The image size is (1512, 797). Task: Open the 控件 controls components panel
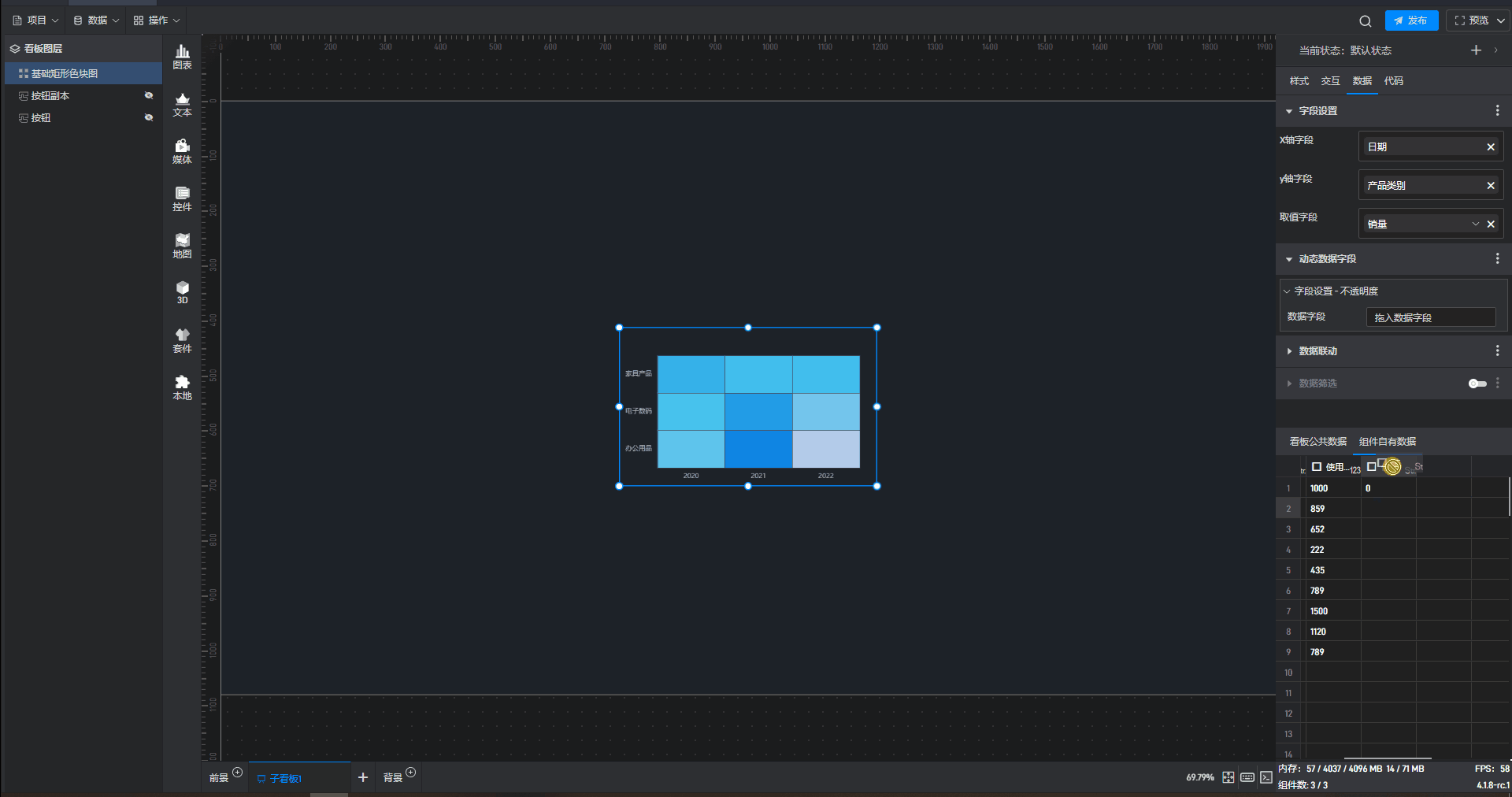pyautogui.click(x=182, y=198)
